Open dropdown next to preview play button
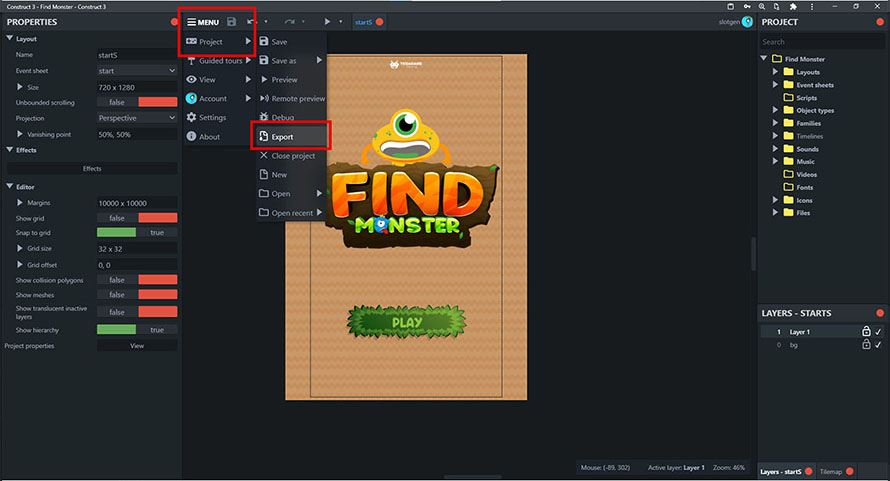The width and height of the screenshot is (890, 481). tap(341, 22)
